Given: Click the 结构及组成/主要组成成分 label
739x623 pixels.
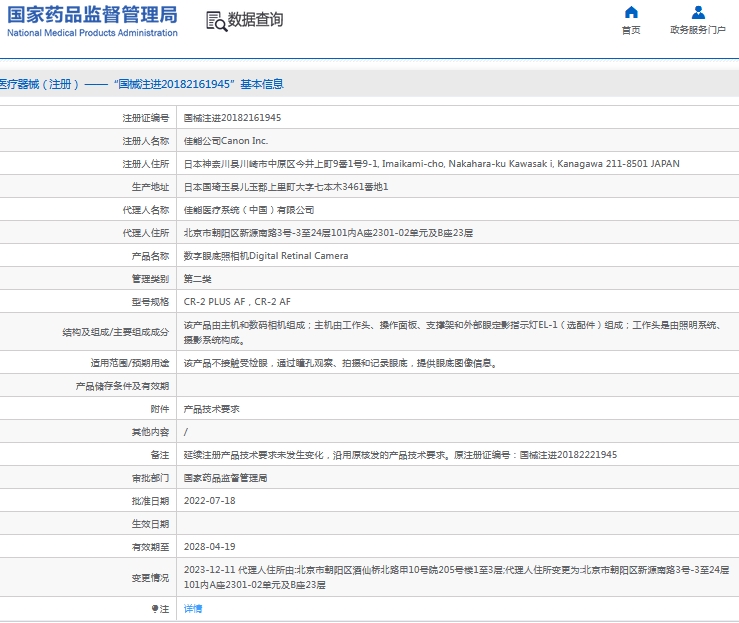Looking at the screenshot, I should click(x=115, y=333).
